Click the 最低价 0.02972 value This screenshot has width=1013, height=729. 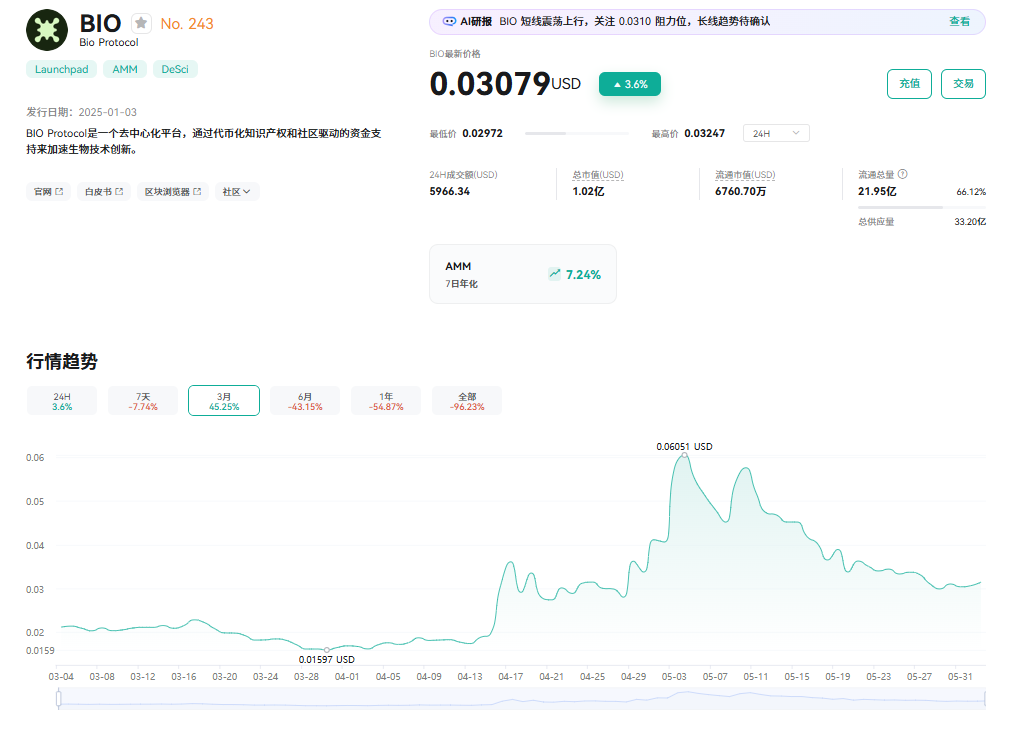click(x=483, y=133)
